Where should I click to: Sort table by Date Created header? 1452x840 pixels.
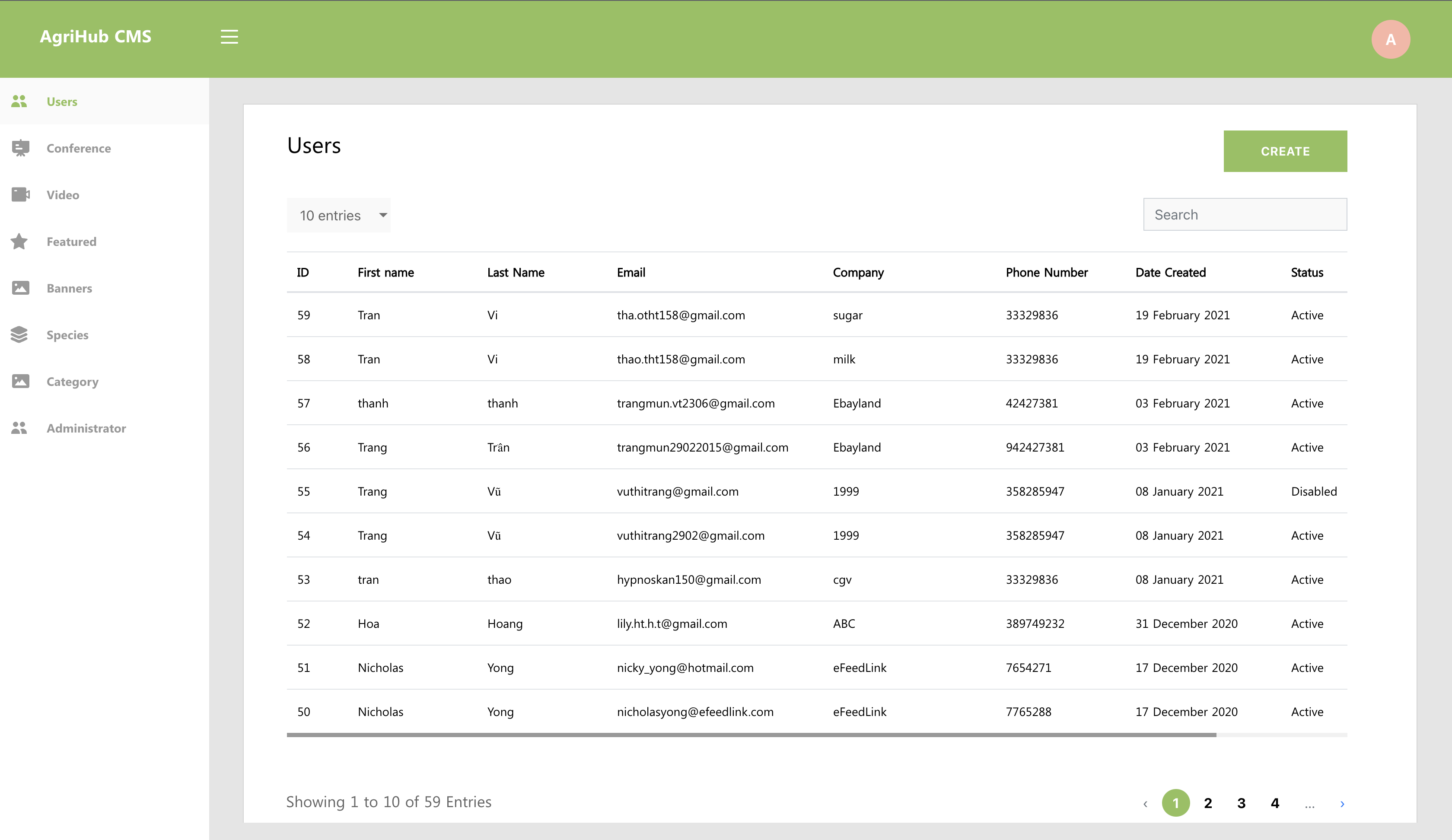pos(1170,273)
